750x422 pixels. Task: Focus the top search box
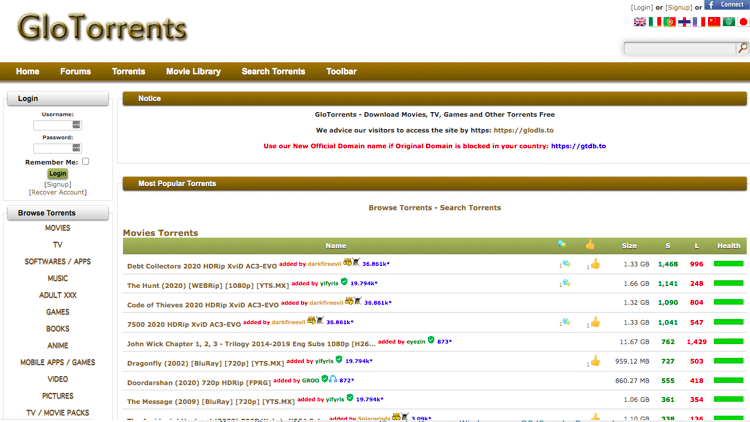pos(680,48)
